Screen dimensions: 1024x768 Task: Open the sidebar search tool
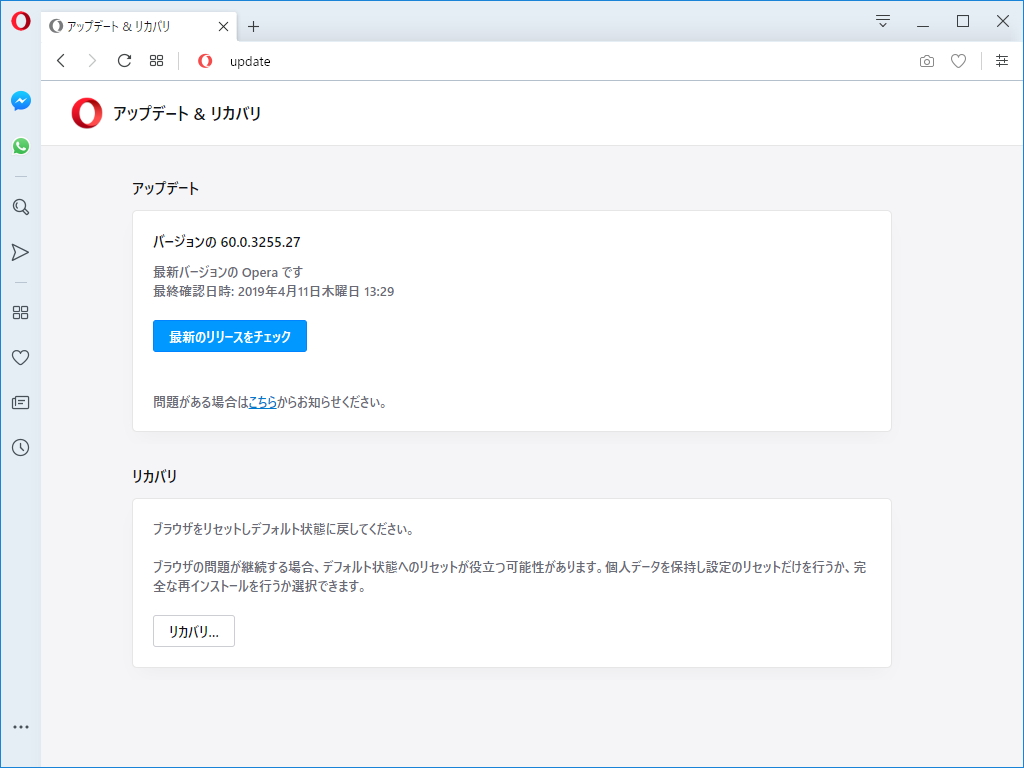[x=20, y=207]
